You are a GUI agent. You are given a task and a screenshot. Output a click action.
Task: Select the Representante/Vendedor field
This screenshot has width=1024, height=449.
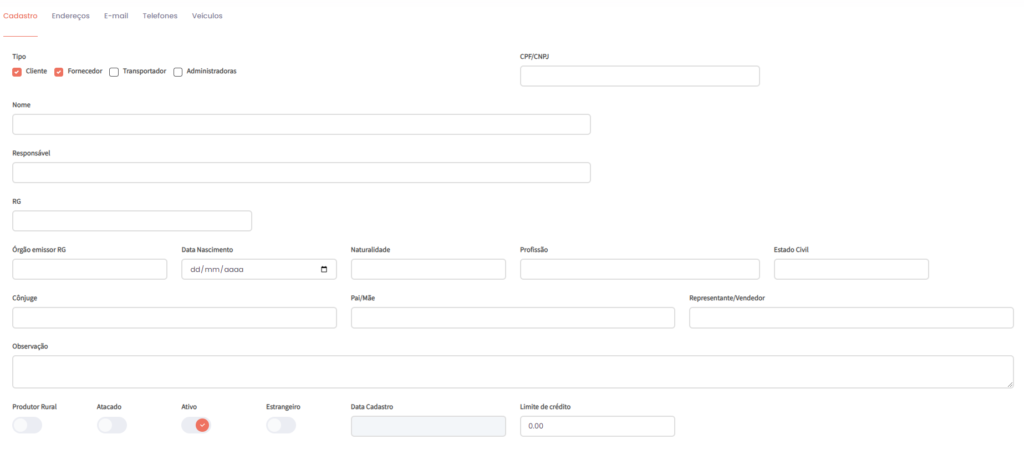click(x=851, y=318)
